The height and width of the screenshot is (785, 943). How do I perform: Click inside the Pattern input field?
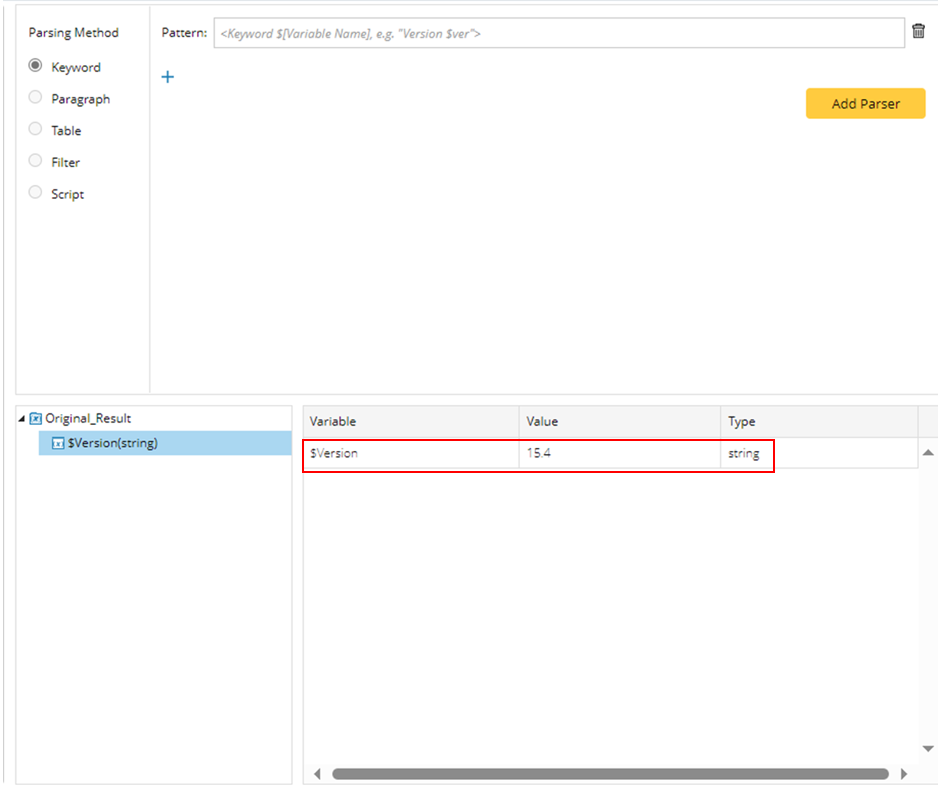(x=558, y=33)
